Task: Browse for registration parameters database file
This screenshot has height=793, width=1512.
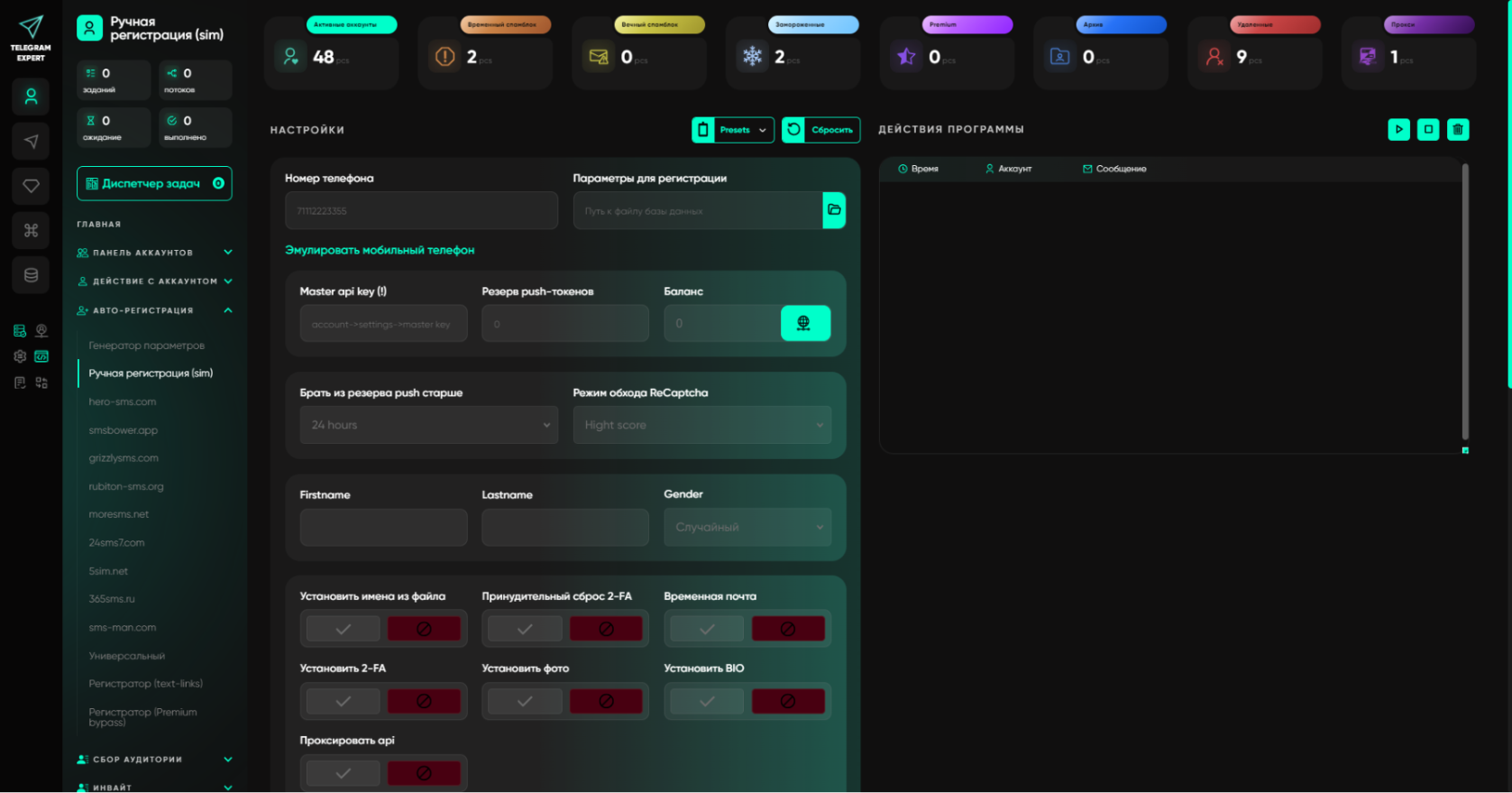Action: coord(834,210)
